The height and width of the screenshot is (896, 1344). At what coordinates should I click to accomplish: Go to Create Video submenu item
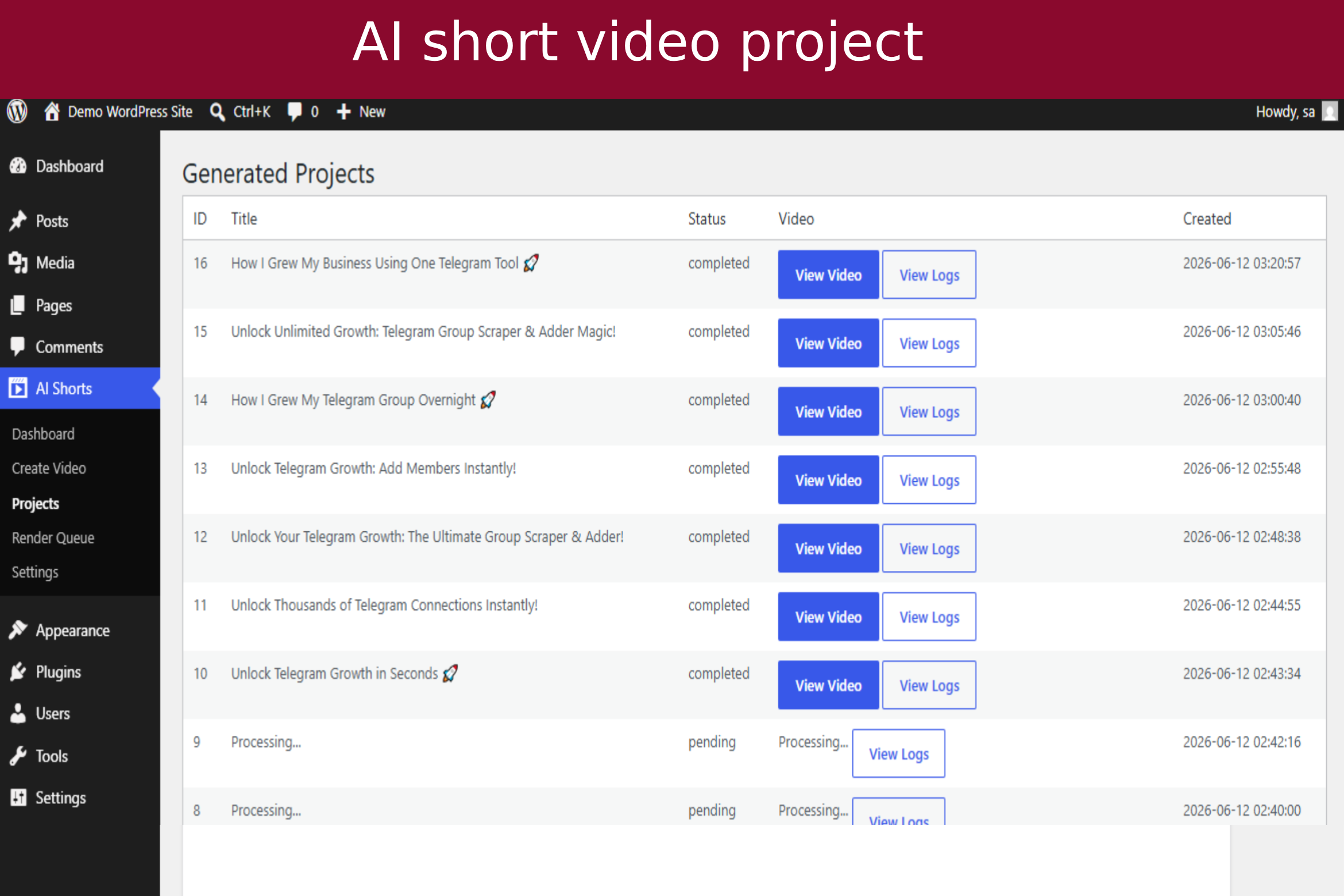click(x=49, y=468)
